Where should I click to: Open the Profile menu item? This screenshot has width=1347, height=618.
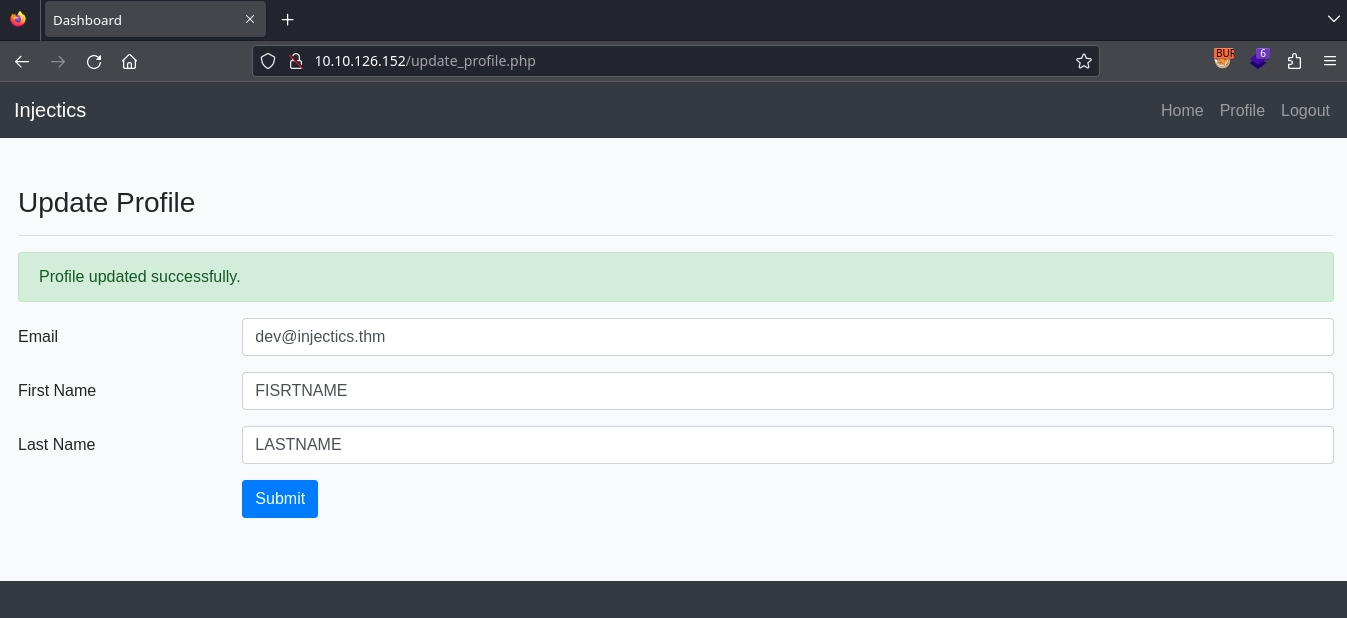[1242, 110]
